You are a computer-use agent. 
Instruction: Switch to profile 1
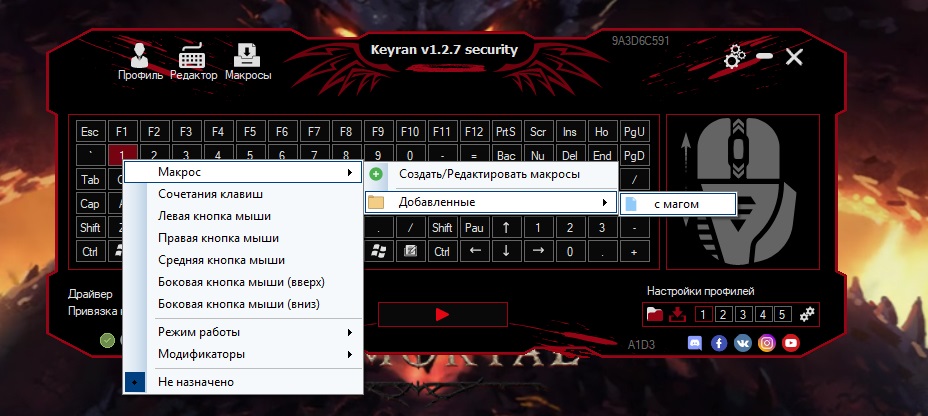[703, 314]
